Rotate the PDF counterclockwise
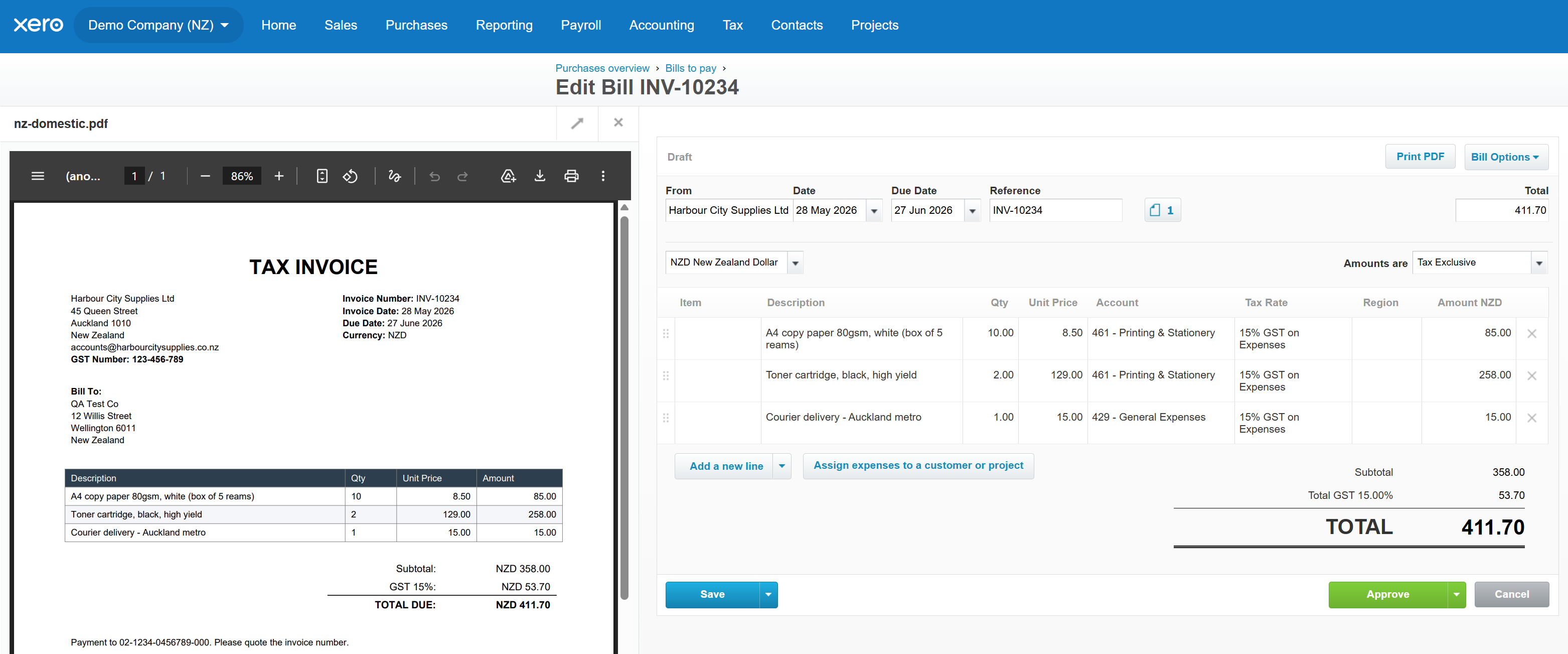The height and width of the screenshot is (654, 1568). click(x=350, y=176)
